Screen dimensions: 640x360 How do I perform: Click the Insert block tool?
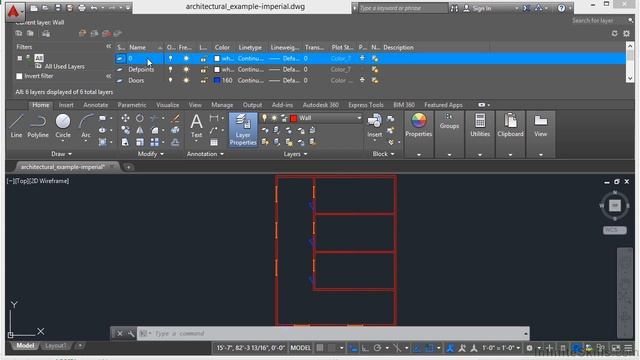click(x=374, y=126)
